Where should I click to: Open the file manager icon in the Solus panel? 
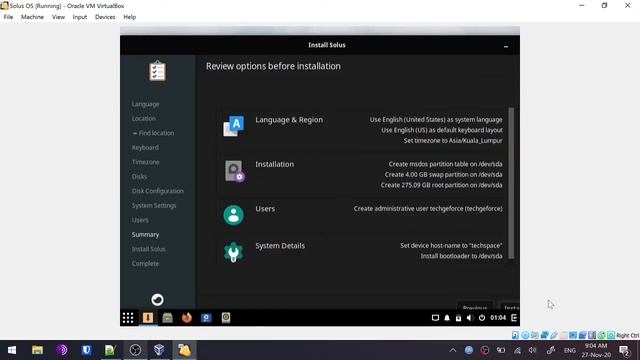click(x=167, y=318)
